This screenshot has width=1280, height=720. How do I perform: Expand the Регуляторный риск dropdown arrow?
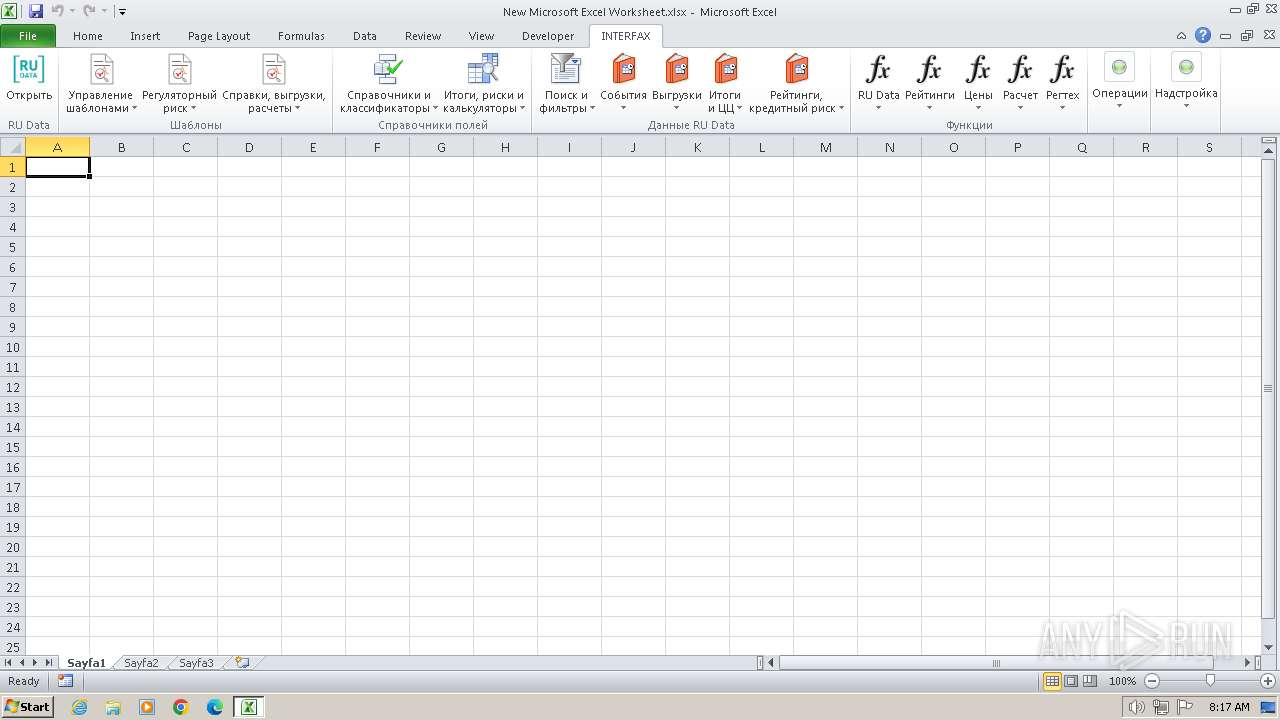pos(193,108)
